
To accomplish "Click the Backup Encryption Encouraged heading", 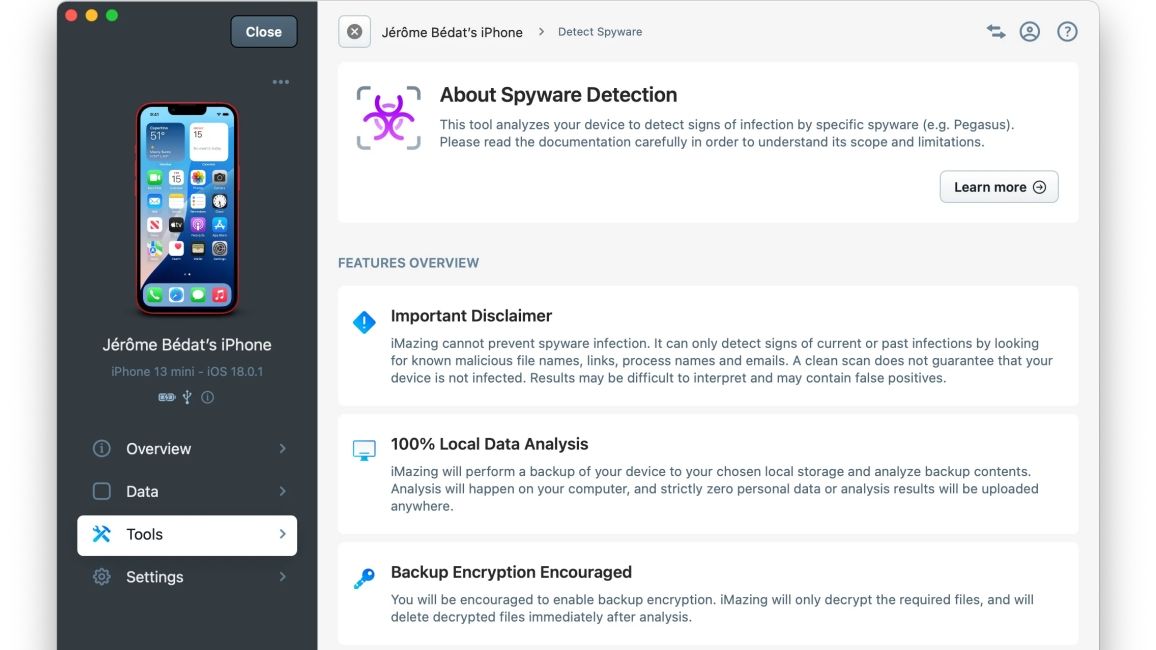I will click(x=511, y=573).
